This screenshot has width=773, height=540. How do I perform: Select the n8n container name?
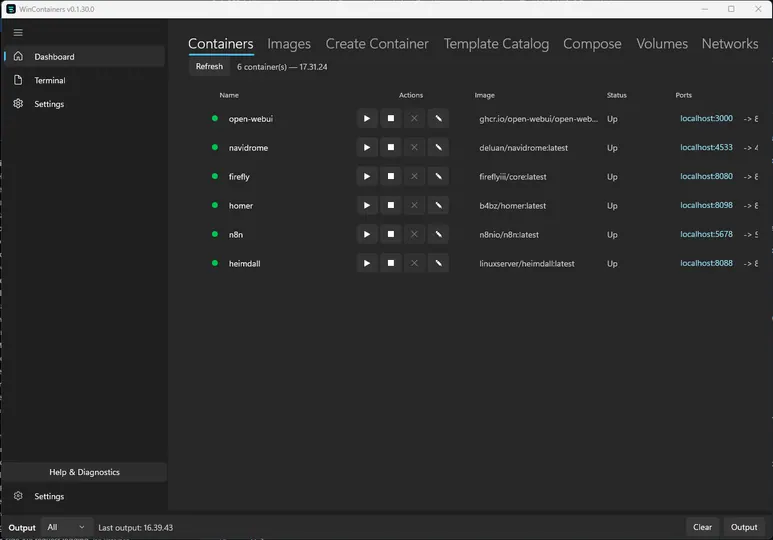click(x=236, y=235)
